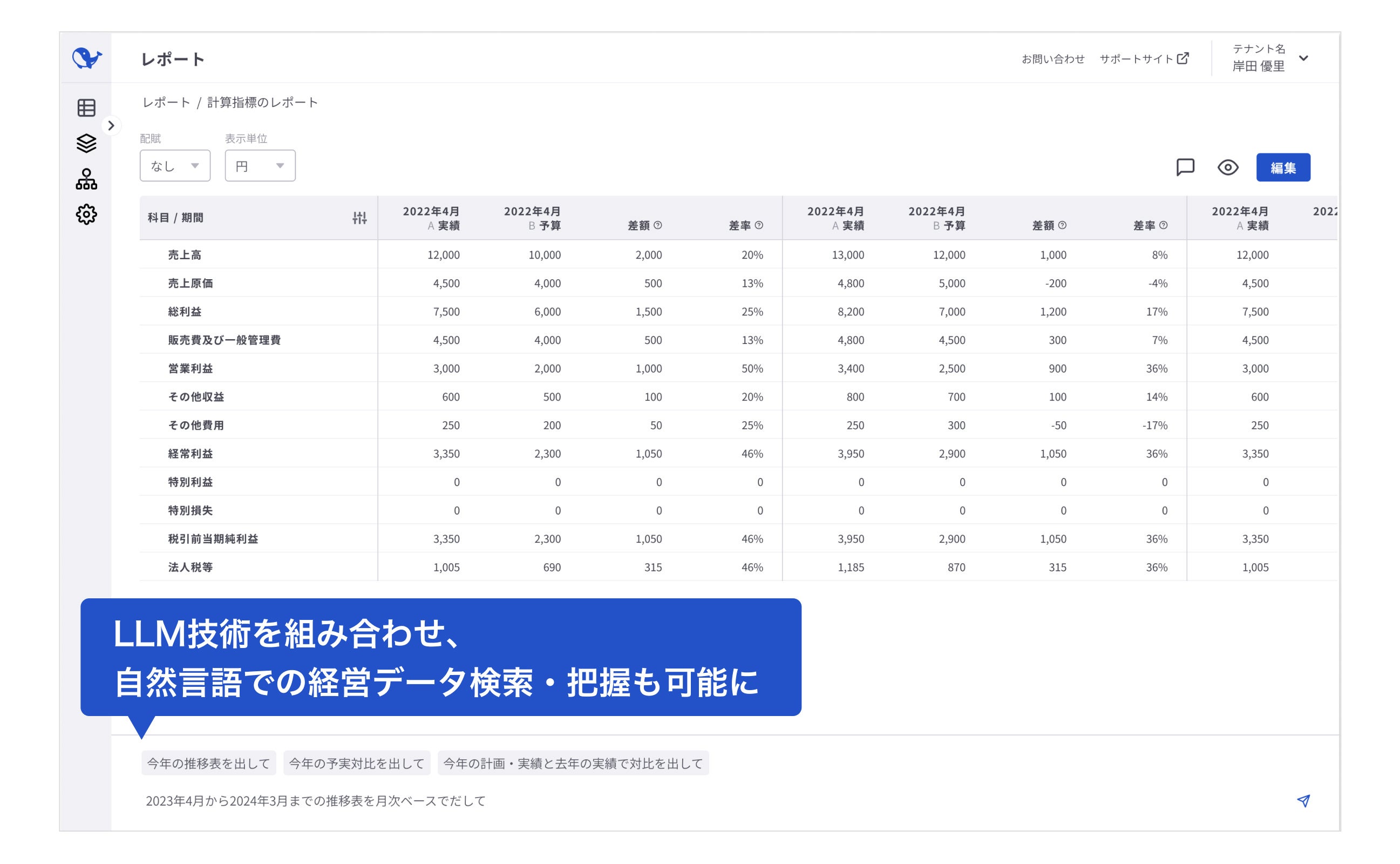This screenshot has height=864, width=1400.
Task: Open the comments speech bubble icon
Action: pyautogui.click(x=1185, y=167)
